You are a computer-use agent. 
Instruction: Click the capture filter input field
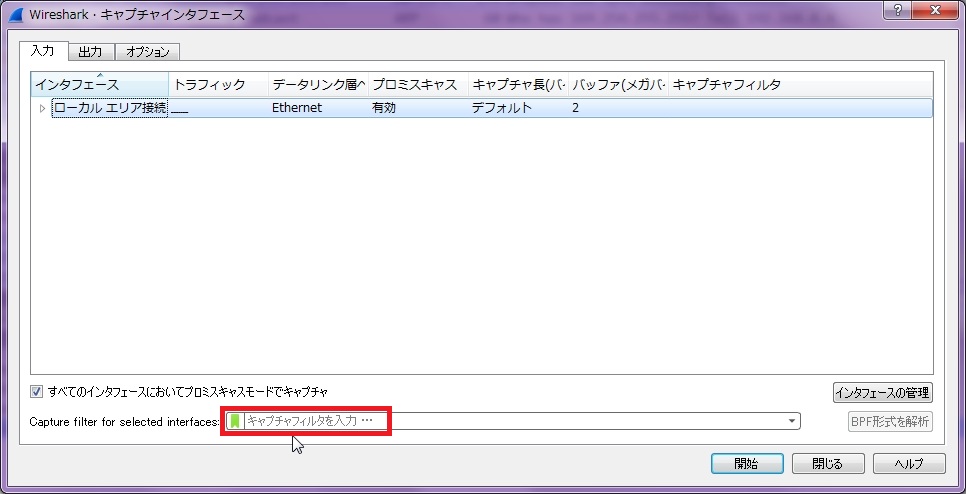tap(514, 421)
